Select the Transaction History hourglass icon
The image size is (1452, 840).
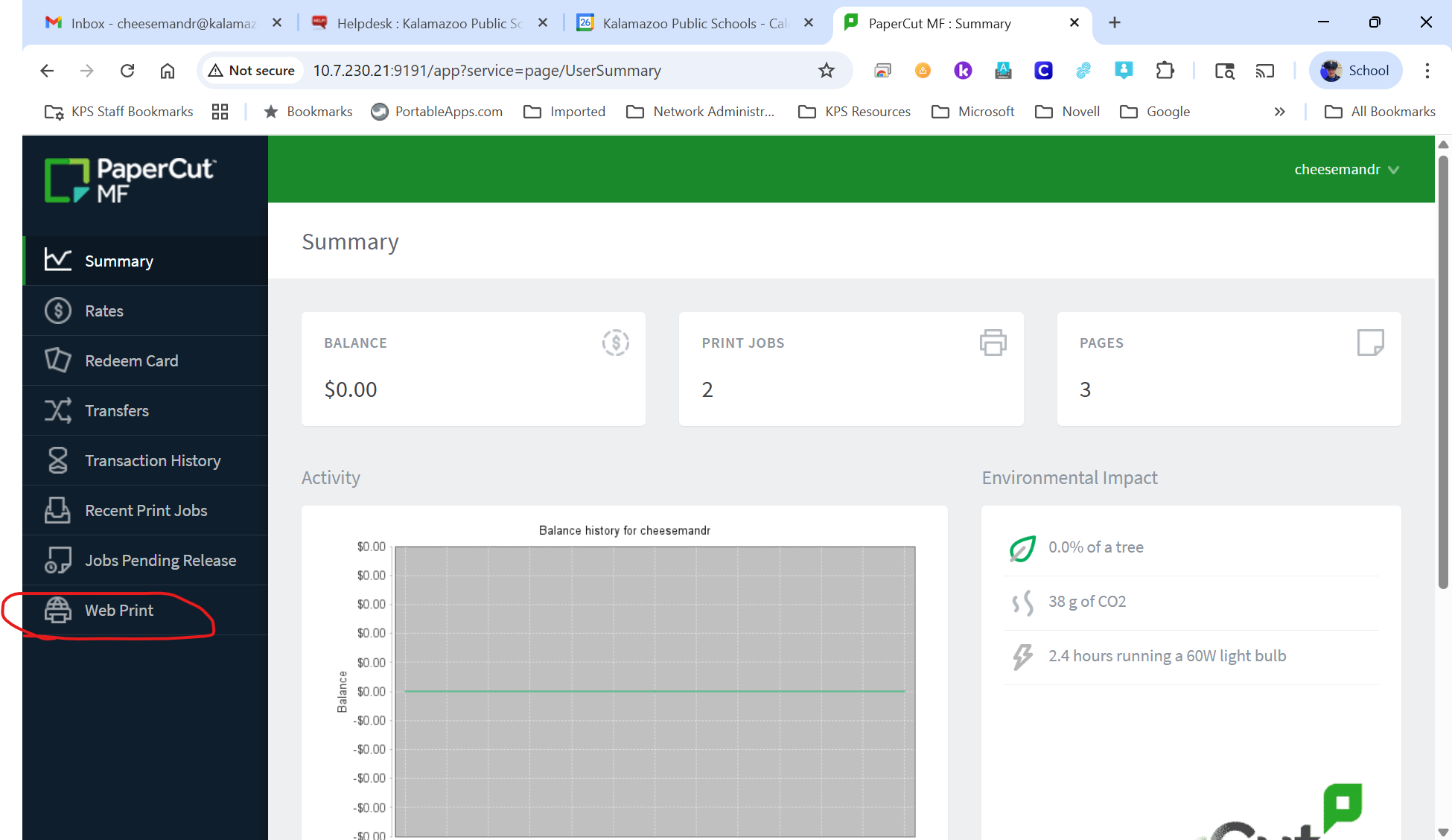click(57, 460)
